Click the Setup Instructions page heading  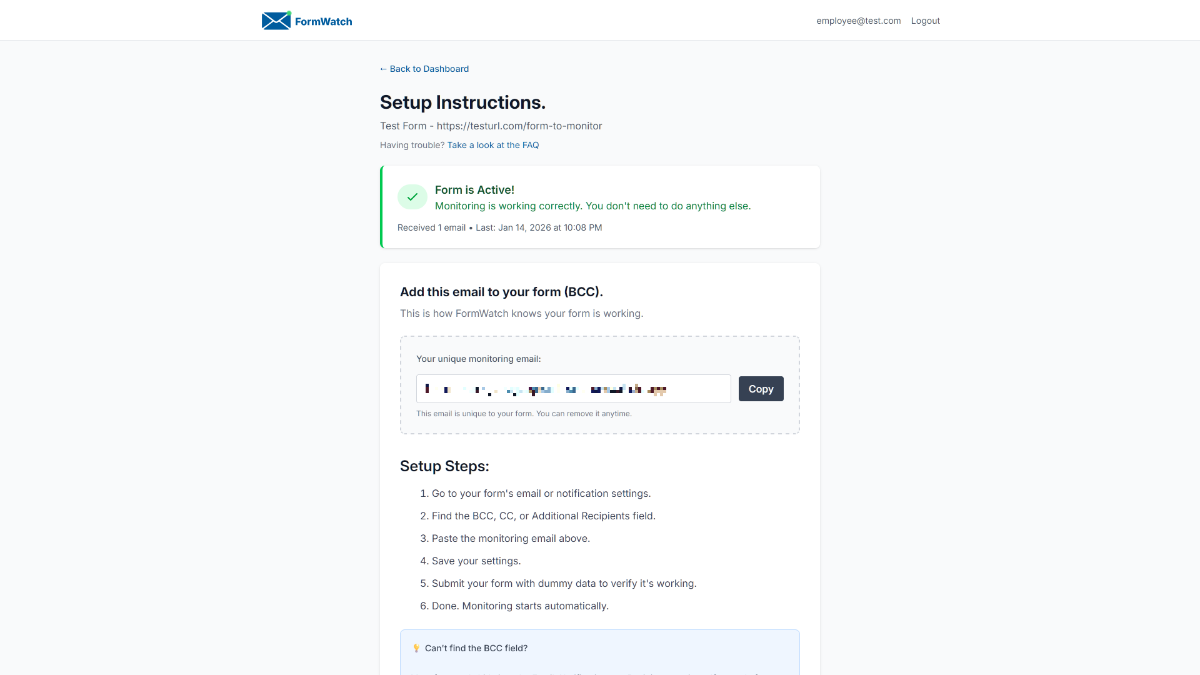pos(463,102)
